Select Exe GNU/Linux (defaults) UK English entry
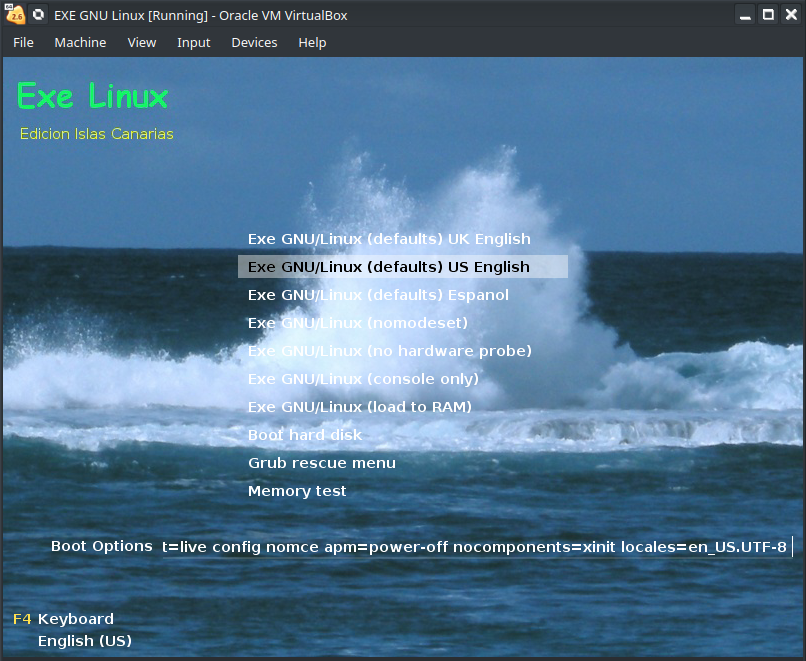Viewport: 806px width, 661px height. coord(389,239)
